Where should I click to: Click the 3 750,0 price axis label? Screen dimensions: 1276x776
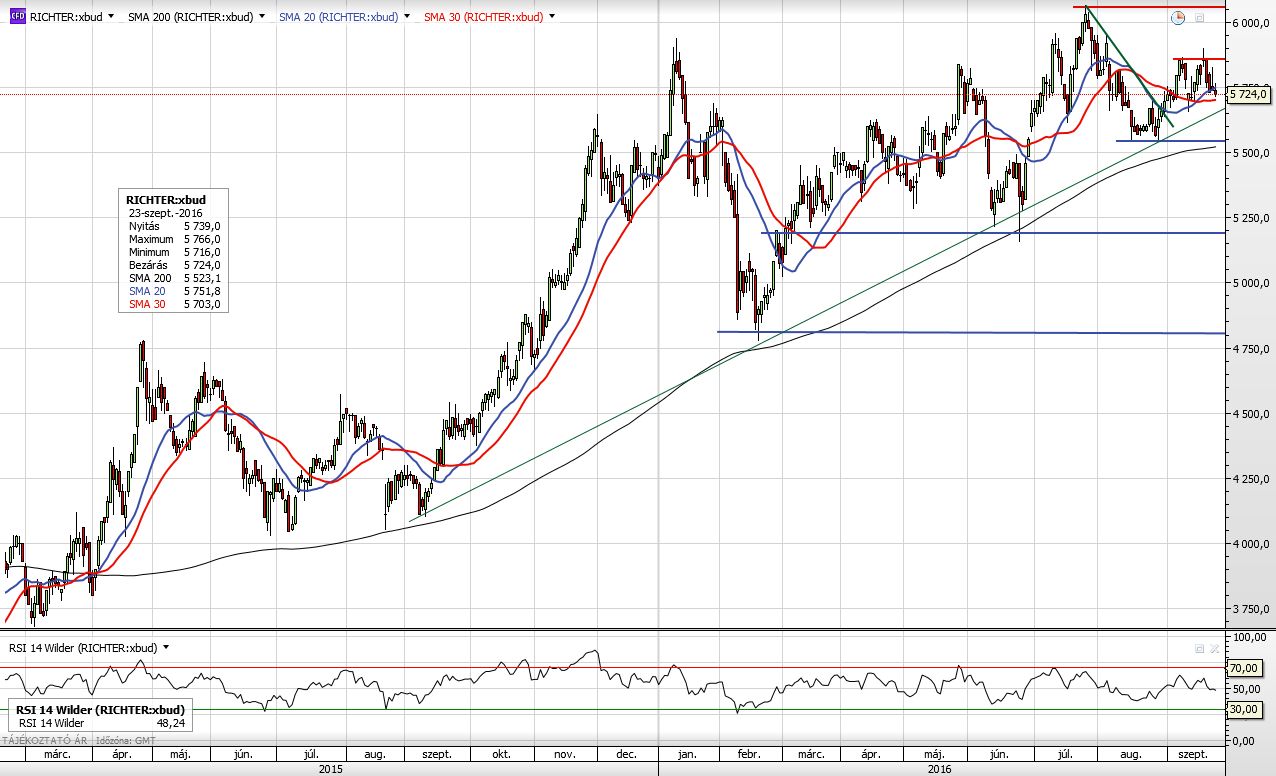1251,609
